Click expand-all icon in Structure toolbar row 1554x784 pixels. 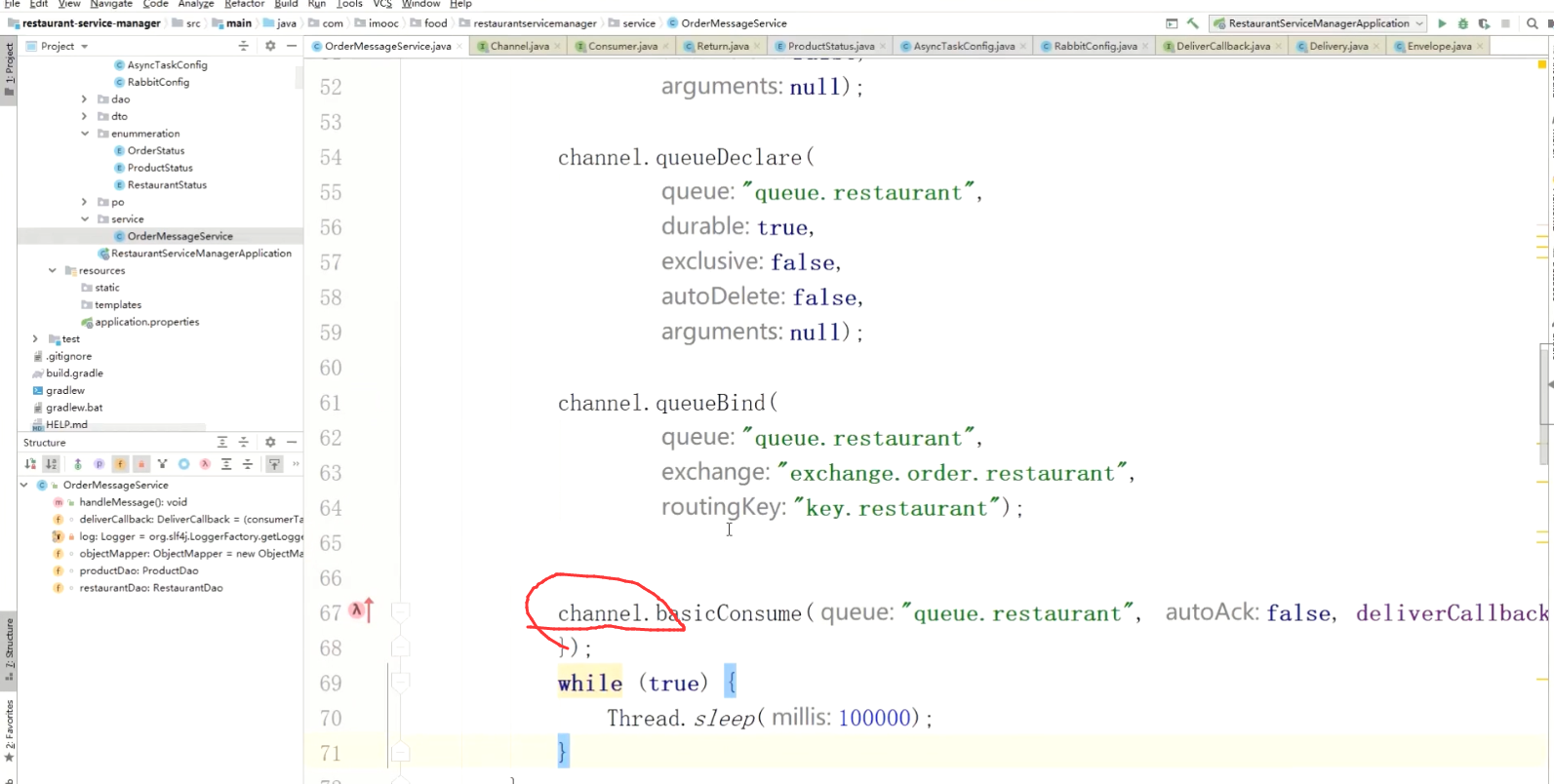(226, 464)
